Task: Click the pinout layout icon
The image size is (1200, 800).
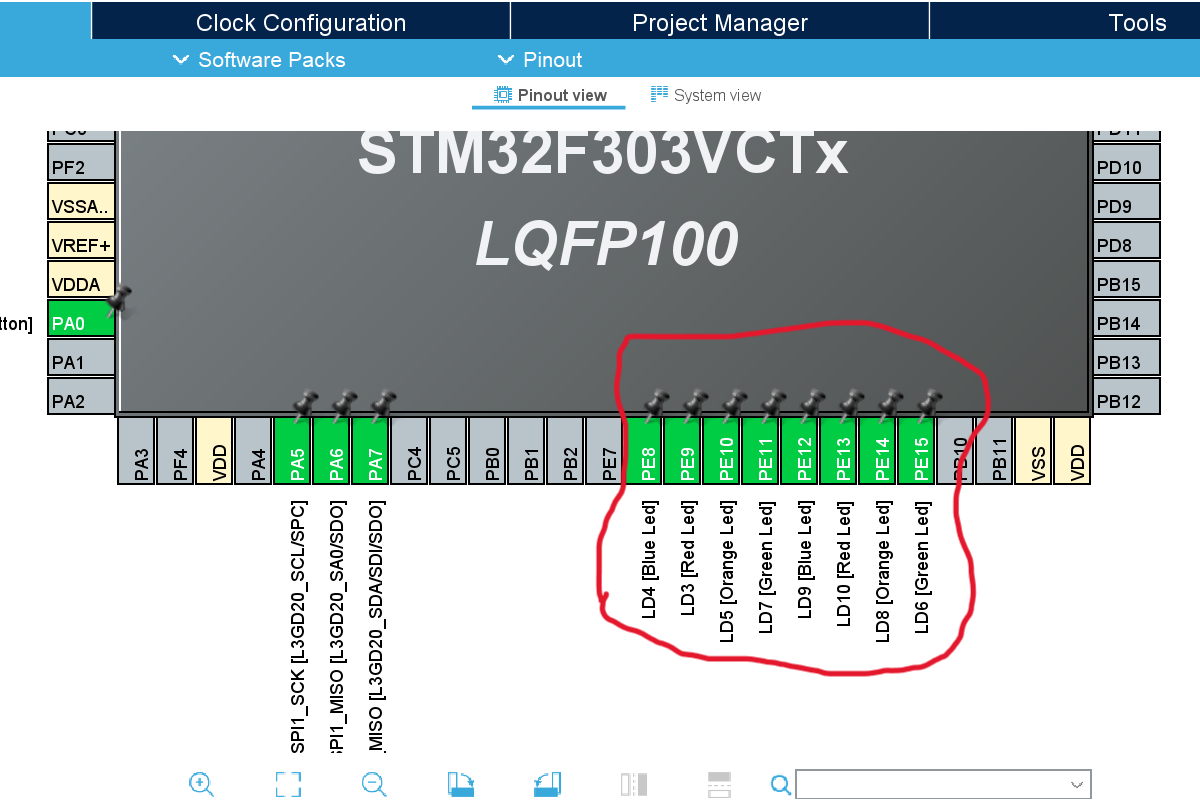Action: coord(719,784)
